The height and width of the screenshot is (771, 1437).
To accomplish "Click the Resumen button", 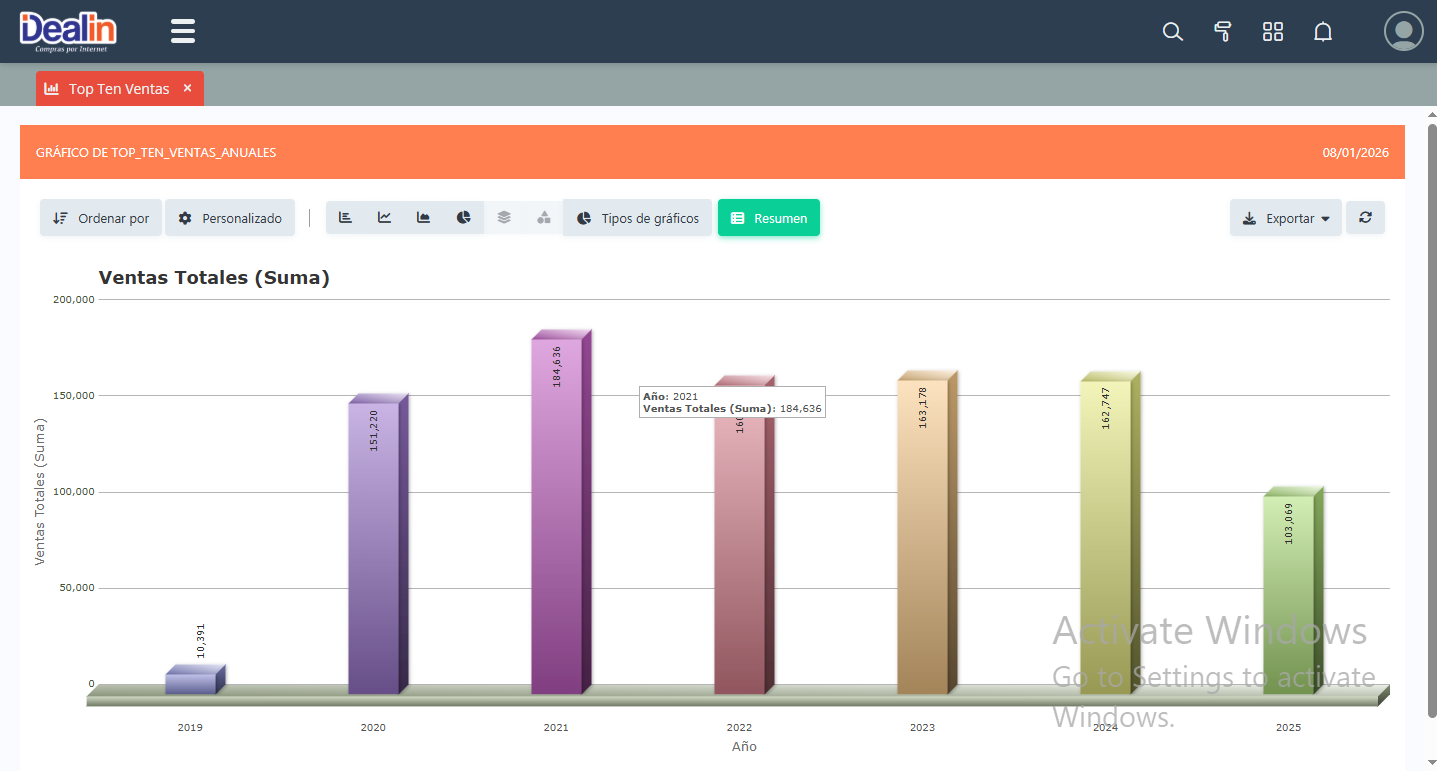I will point(768,218).
